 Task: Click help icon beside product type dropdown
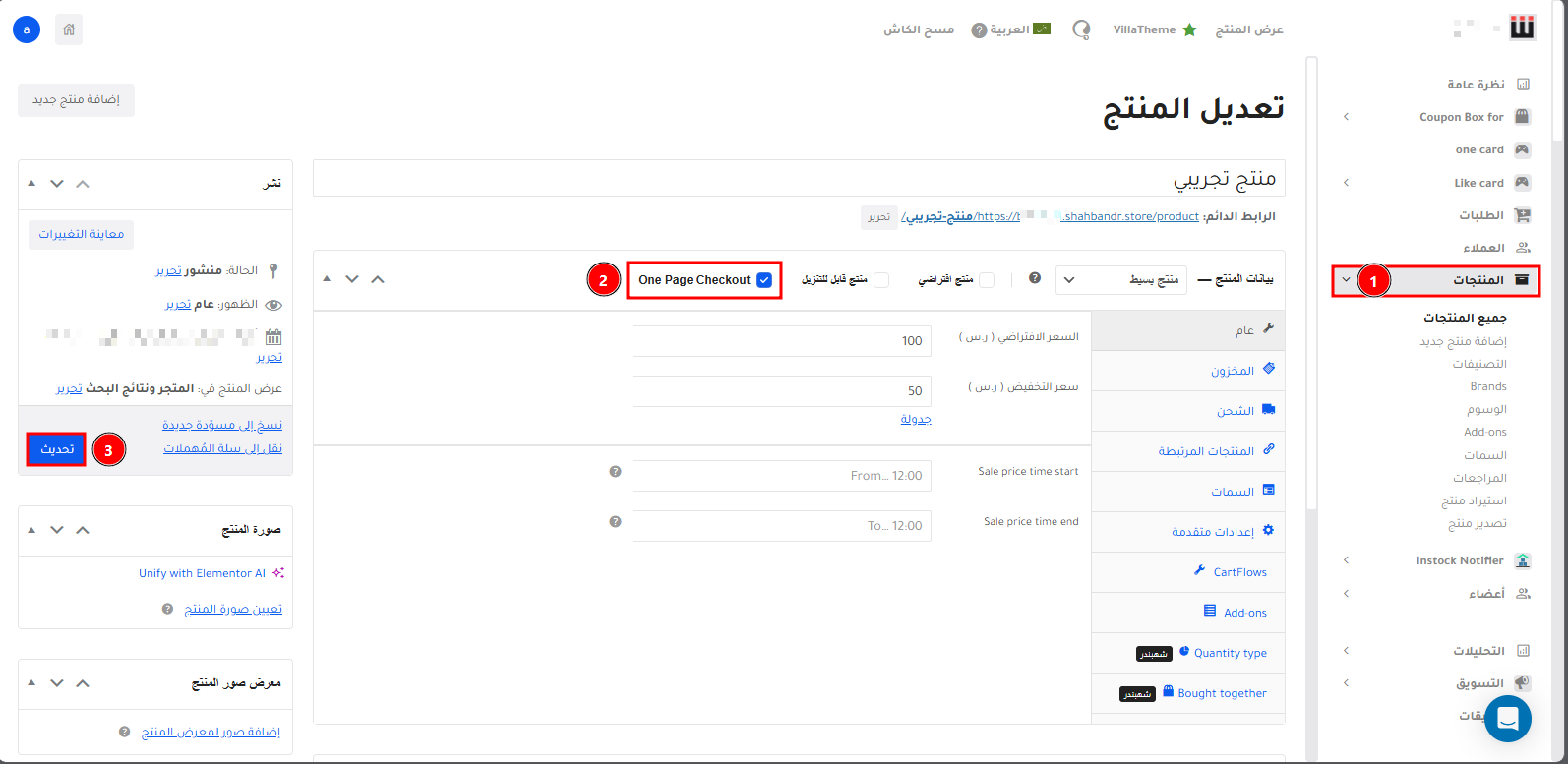(x=1035, y=278)
